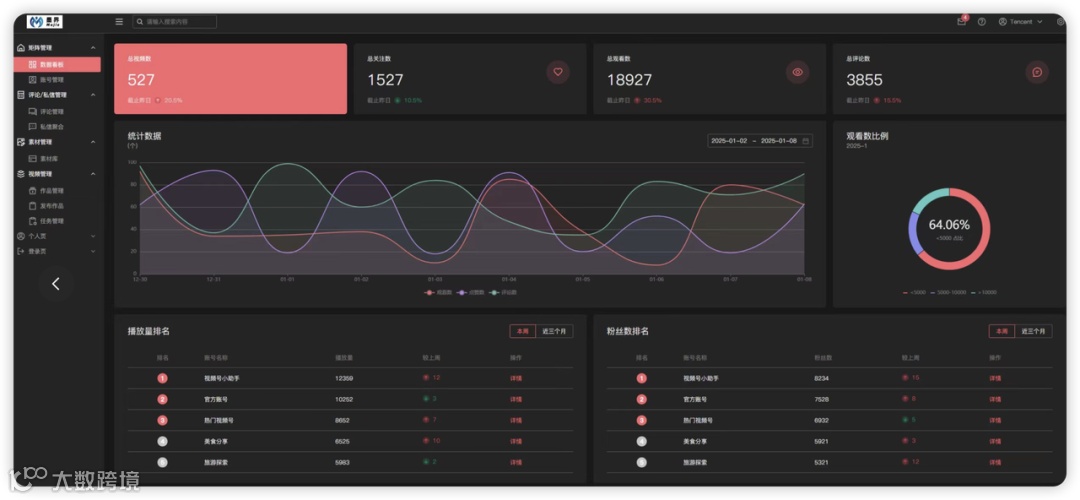Image resolution: width=1080 pixels, height=500 pixels.
Task: Click the green trend arrow beside 5 in 粉丝数排名
Action: click(x=905, y=420)
